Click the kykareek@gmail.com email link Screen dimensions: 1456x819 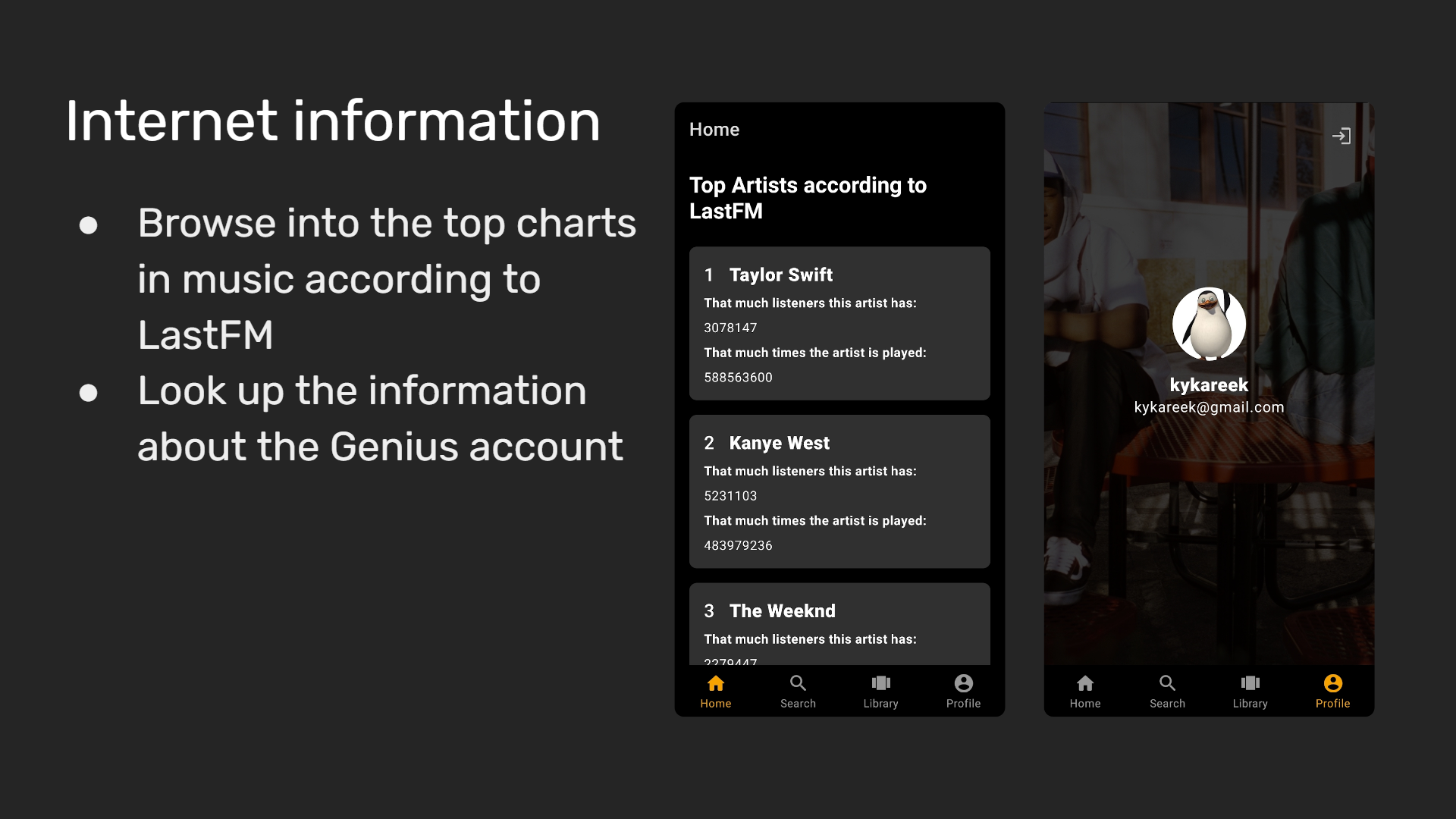click(1209, 407)
